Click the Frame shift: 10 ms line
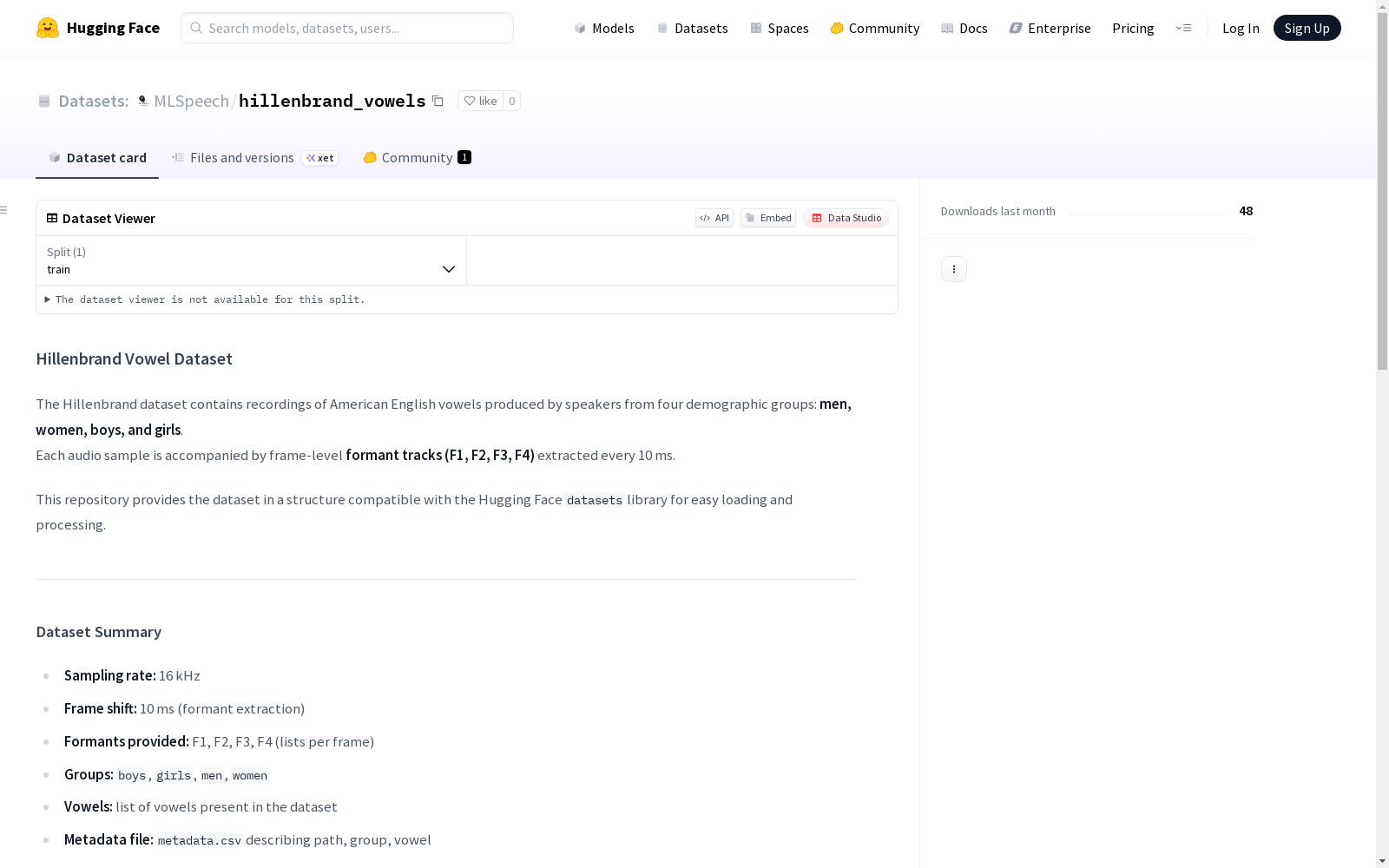 click(x=184, y=708)
